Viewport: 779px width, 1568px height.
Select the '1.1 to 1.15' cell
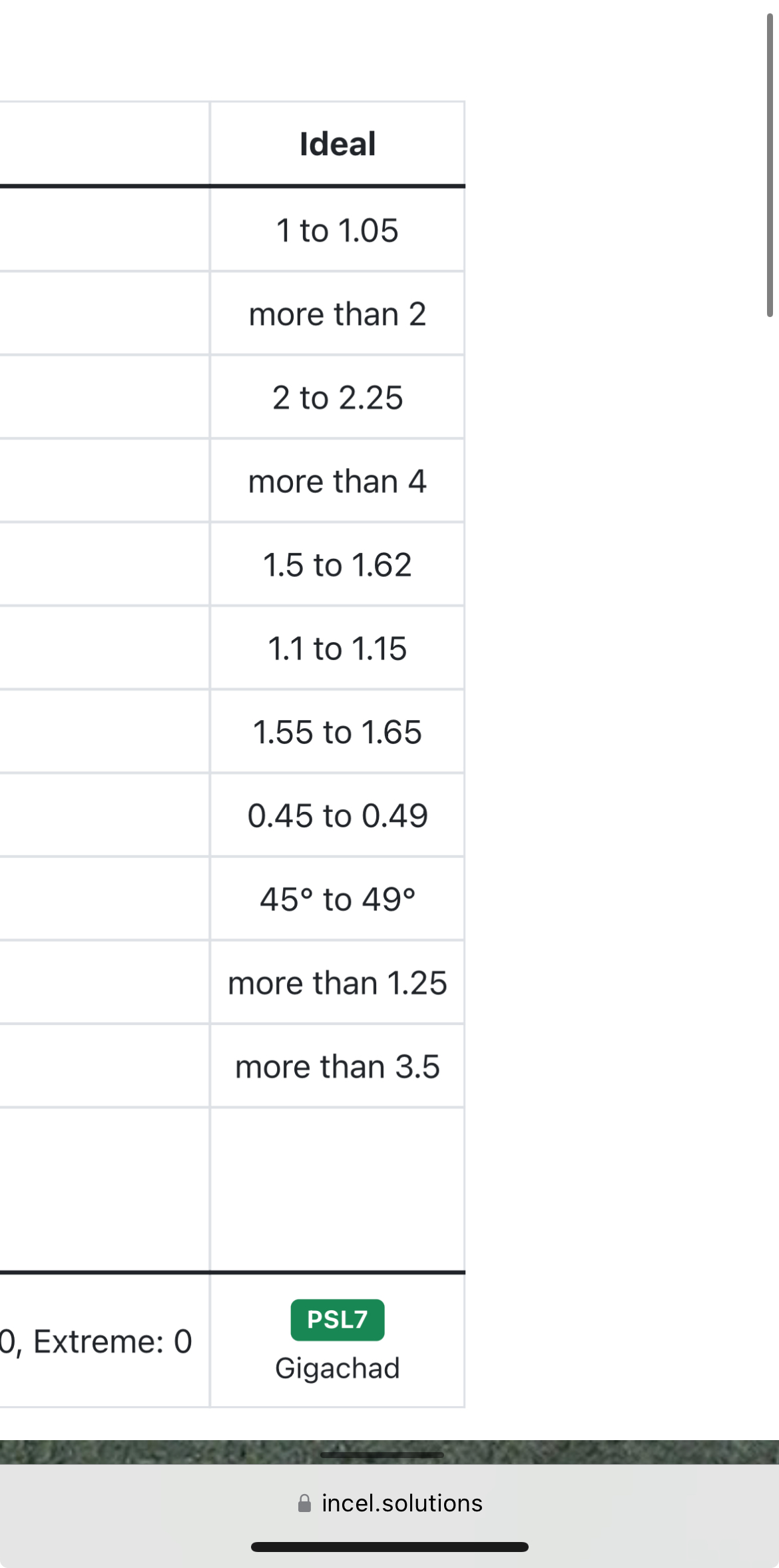(x=338, y=648)
